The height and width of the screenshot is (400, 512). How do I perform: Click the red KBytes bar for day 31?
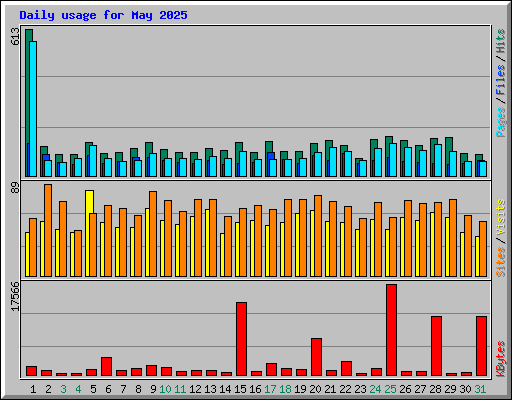click(481, 346)
